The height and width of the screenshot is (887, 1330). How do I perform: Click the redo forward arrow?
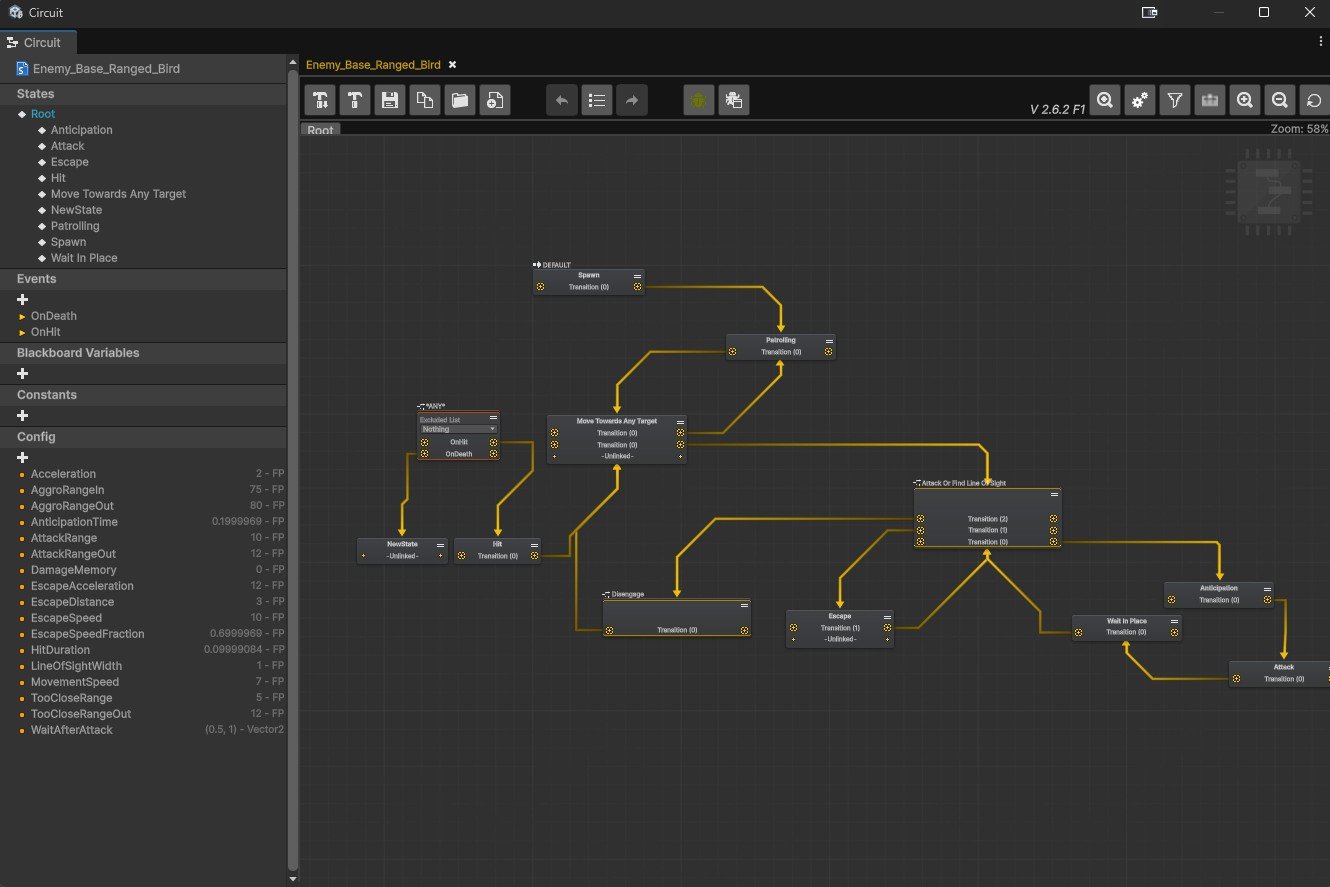(x=632, y=100)
